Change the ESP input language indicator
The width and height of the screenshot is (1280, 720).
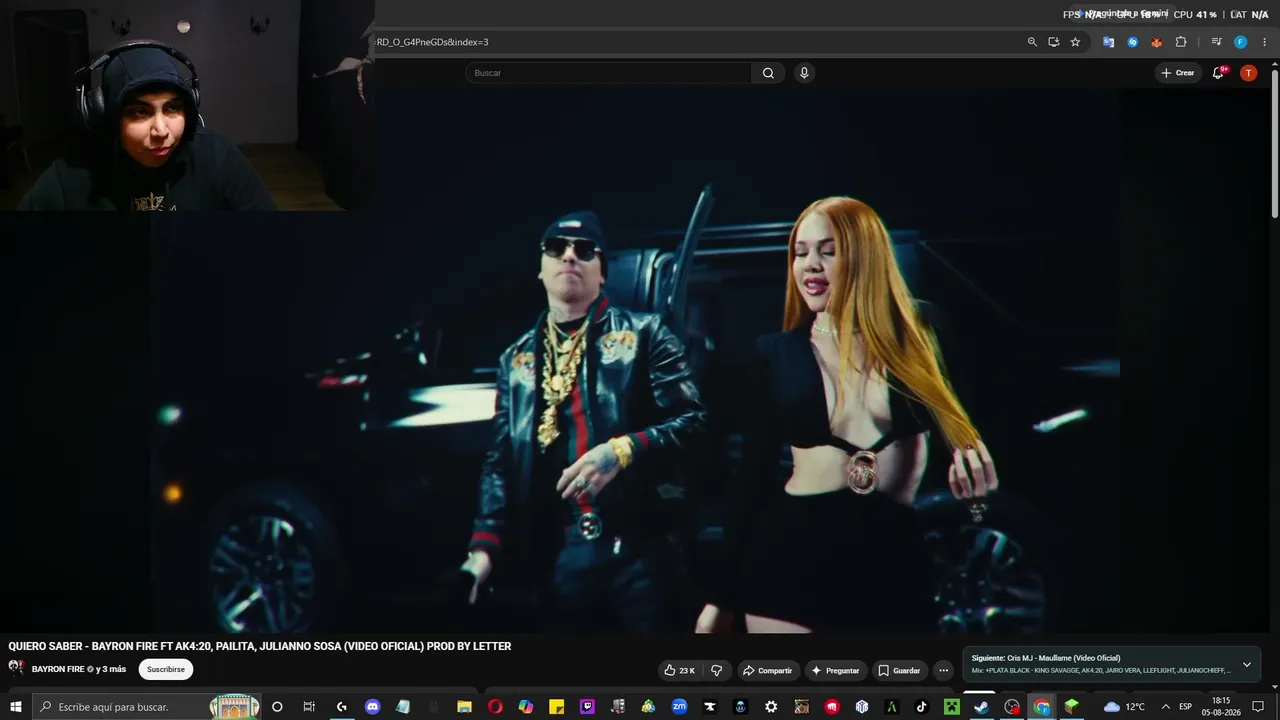[1186, 707]
